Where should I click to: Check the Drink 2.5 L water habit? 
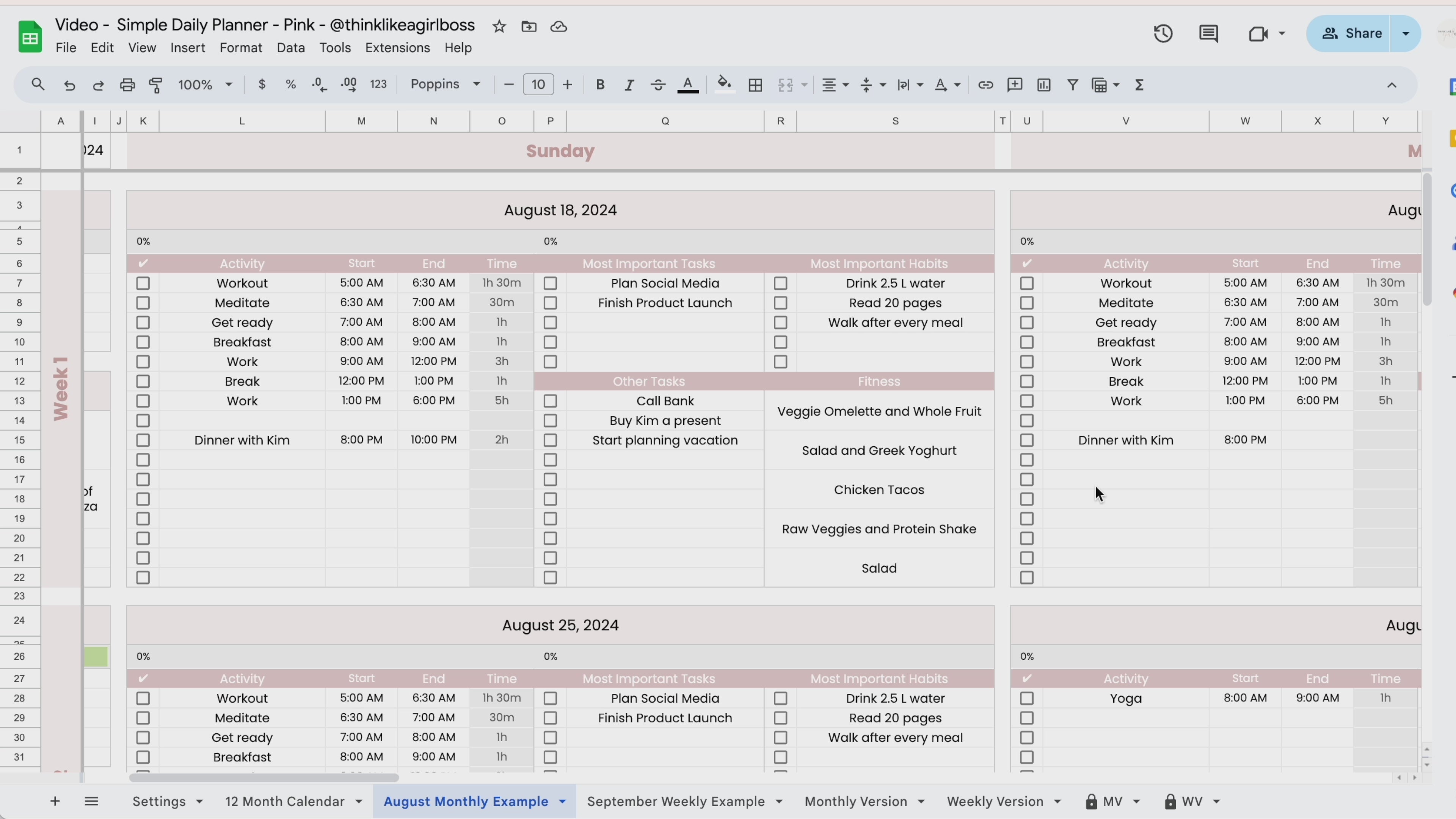(781, 283)
